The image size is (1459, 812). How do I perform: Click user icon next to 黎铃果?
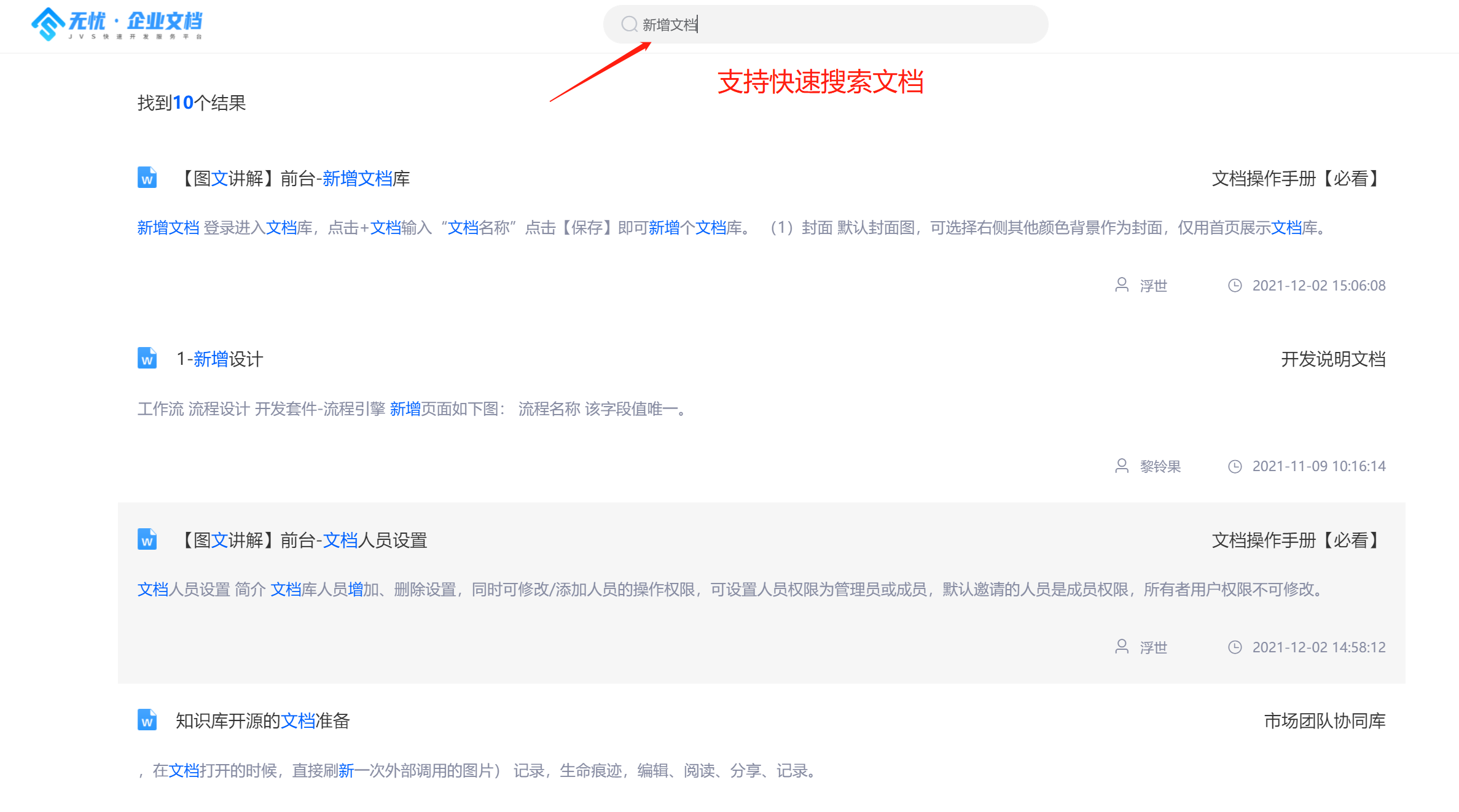pos(1122,466)
